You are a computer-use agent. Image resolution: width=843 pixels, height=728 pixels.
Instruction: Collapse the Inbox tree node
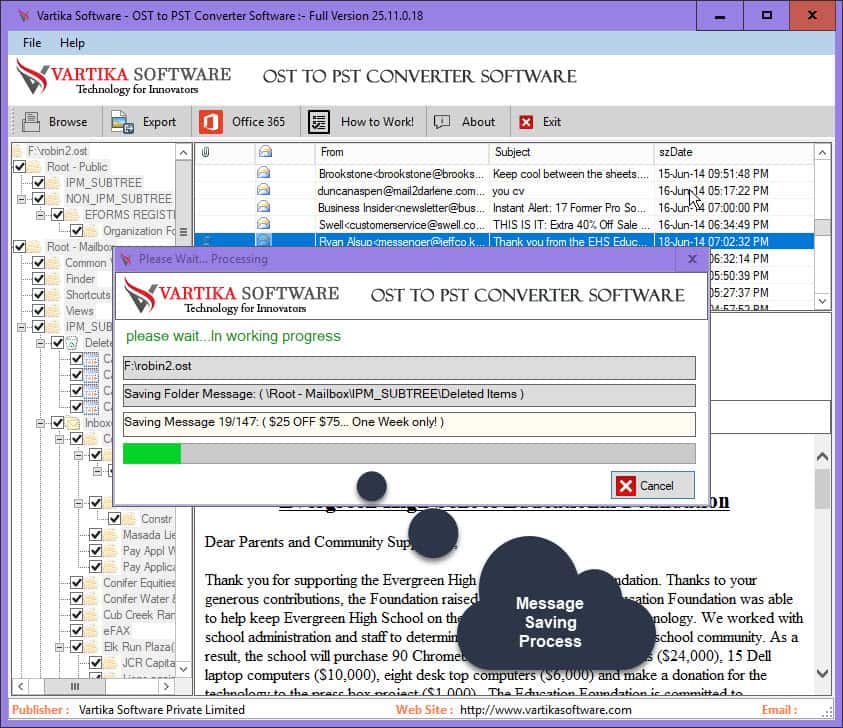(x=40, y=423)
